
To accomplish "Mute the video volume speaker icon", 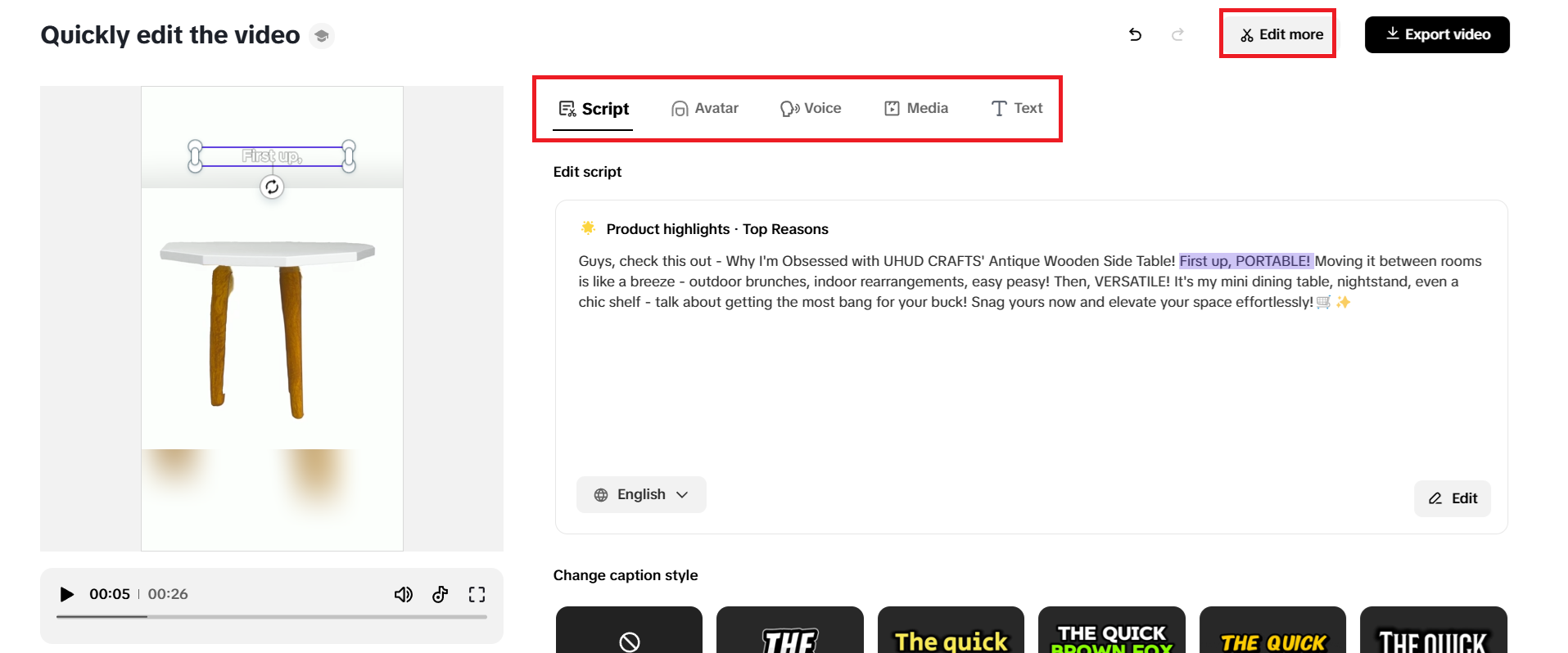I will tap(403, 594).
